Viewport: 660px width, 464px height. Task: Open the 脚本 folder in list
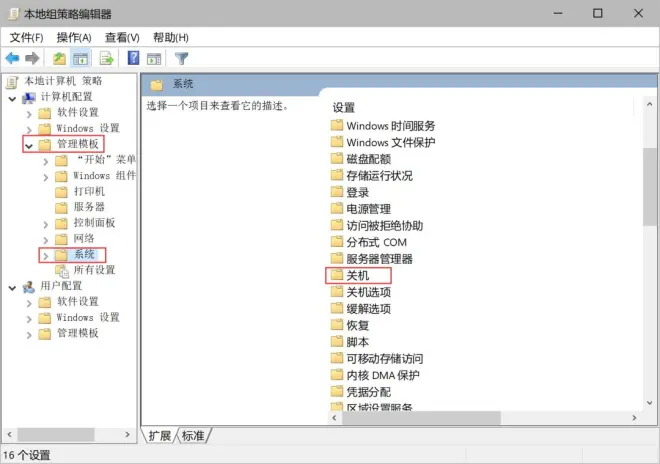(x=350, y=341)
